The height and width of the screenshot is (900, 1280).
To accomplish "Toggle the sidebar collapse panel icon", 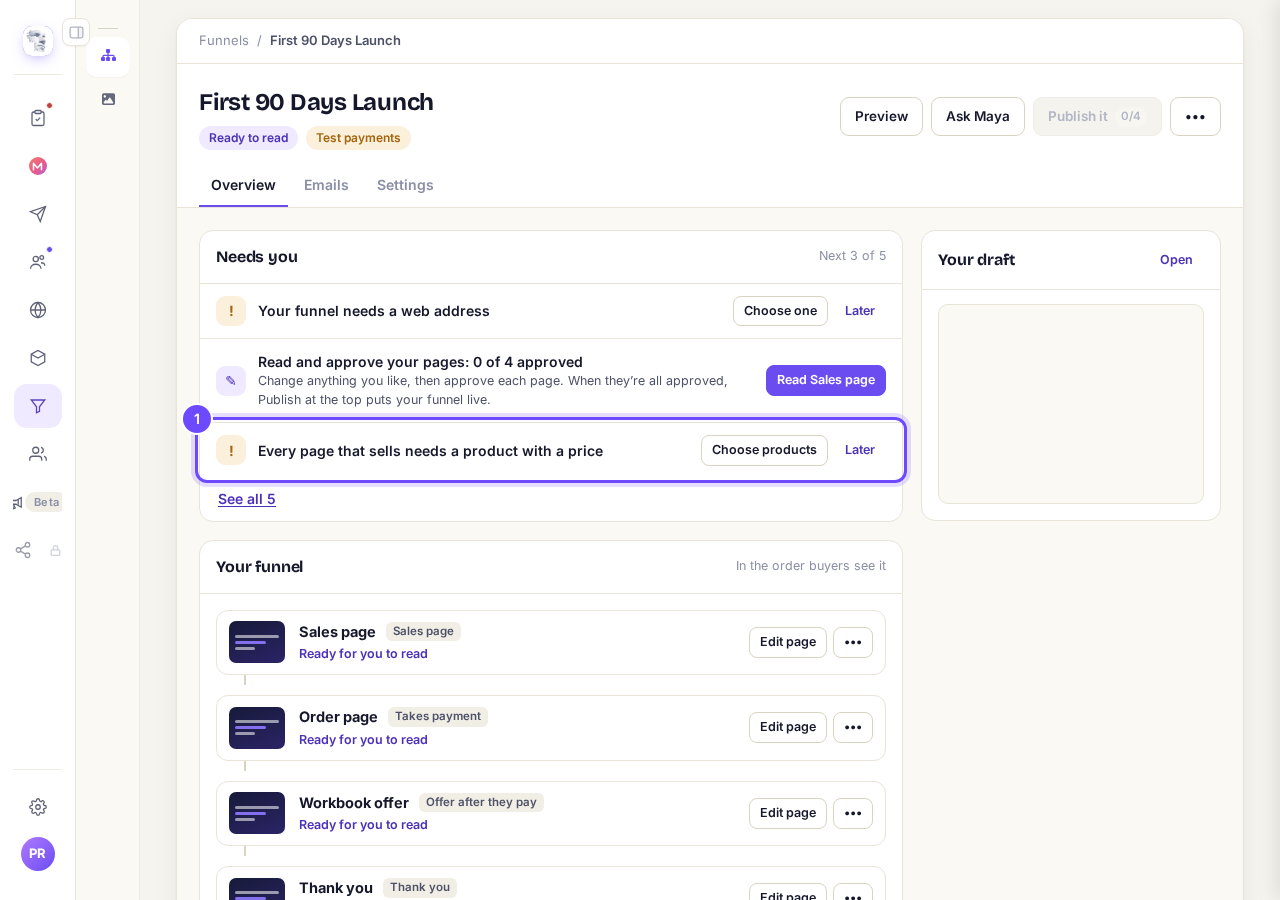I will click(x=76, y=32).
